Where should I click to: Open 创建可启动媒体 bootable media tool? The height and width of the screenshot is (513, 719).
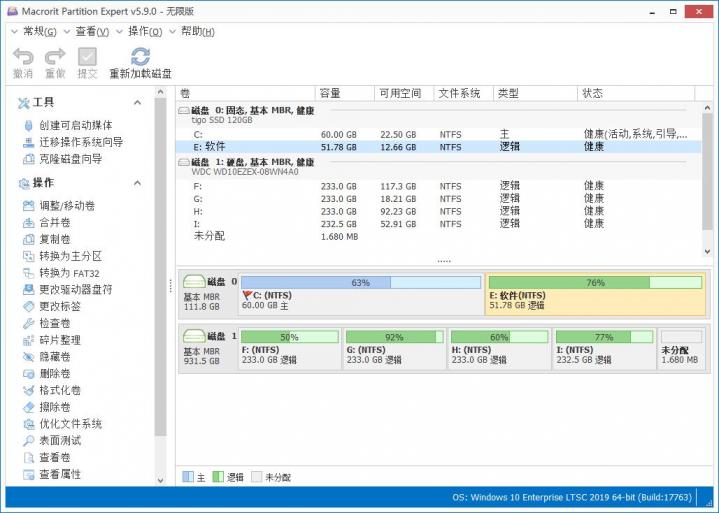pyautogui.click(x=67, y=125)
